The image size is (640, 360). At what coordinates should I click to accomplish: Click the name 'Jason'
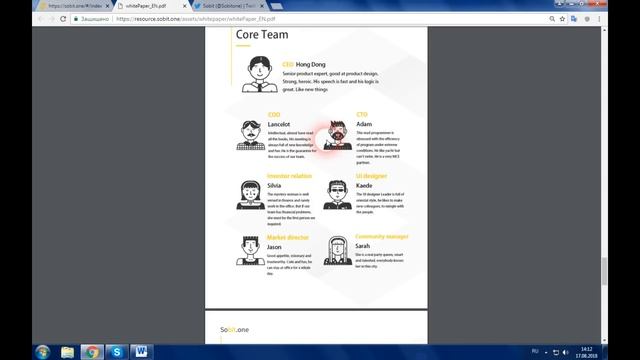(x=274, y=247)
